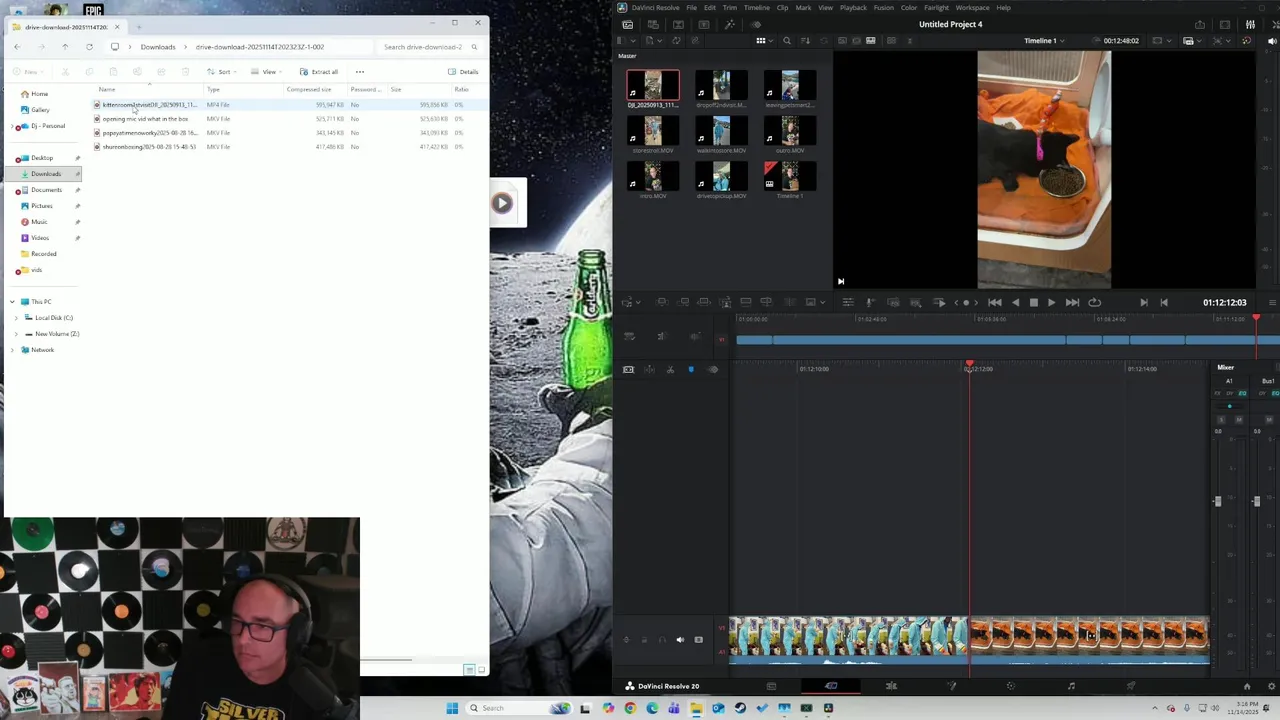Click the tools sliders icon in the edit toolbar

847,302
